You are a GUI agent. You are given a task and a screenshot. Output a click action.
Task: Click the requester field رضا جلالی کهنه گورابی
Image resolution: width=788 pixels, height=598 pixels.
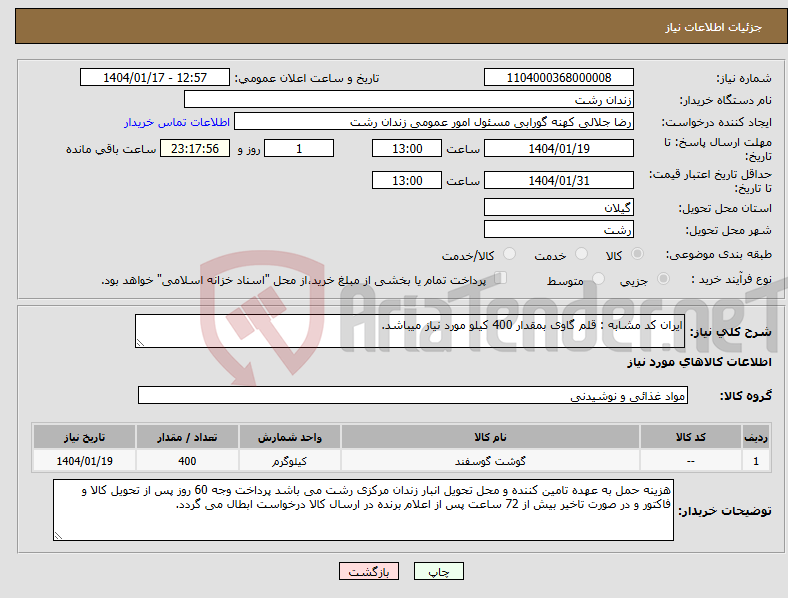pos(434,122)
